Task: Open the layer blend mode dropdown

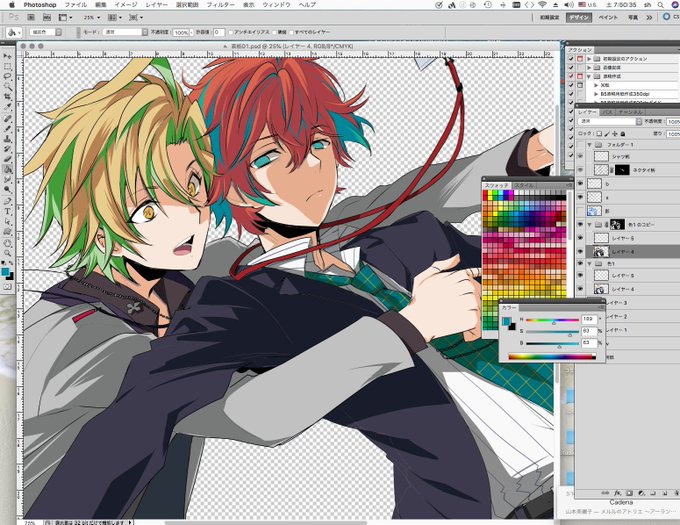Action: pyautogui.click(x=610, y=122)
